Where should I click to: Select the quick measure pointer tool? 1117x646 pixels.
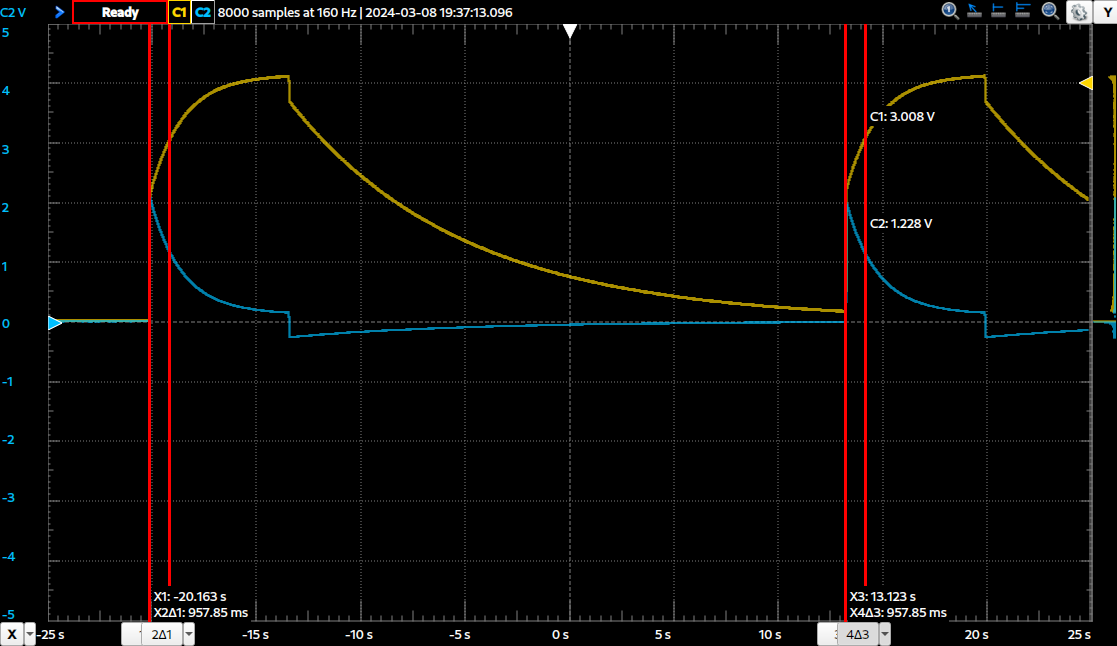(x=976, y=11)
